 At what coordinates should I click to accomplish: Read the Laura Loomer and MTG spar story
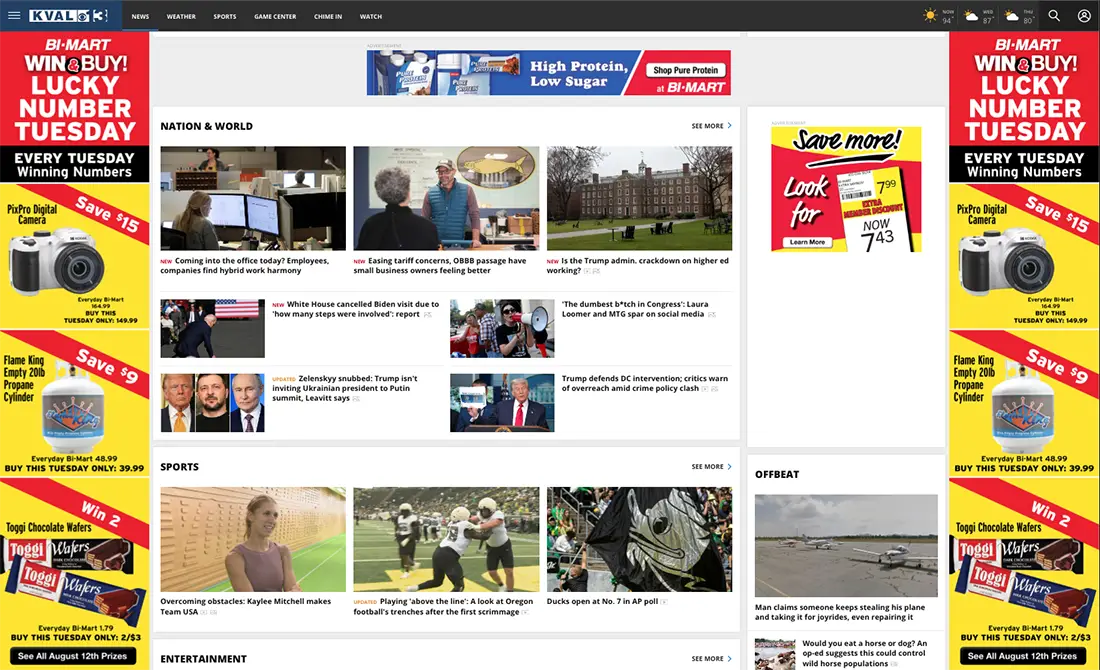coord(636,309)
